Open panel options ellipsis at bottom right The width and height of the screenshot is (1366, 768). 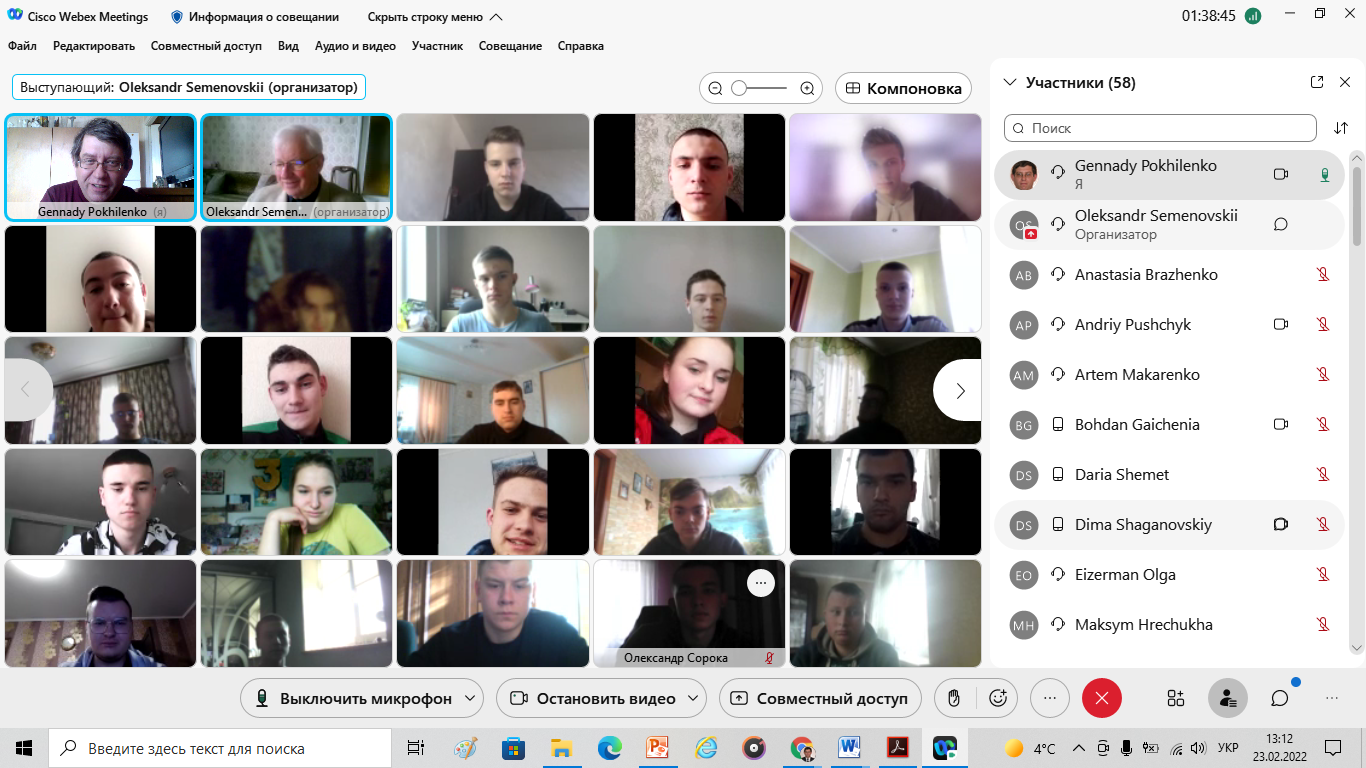1332,698
